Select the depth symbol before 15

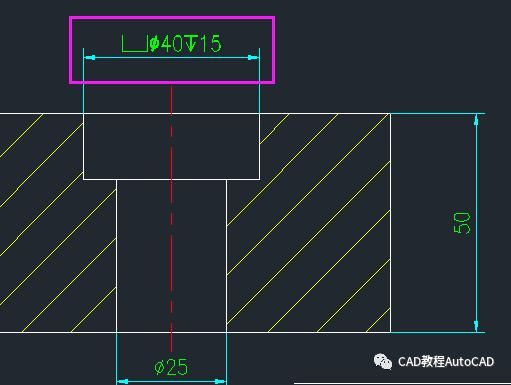point(191,44)
